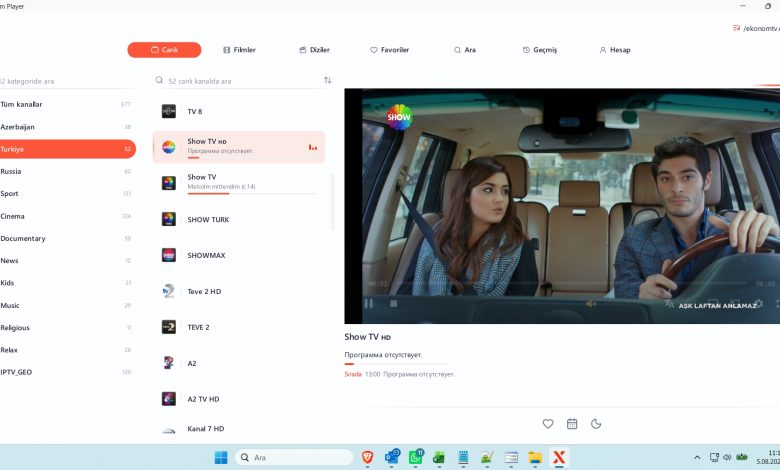Select the Religious category

[67, 327]
